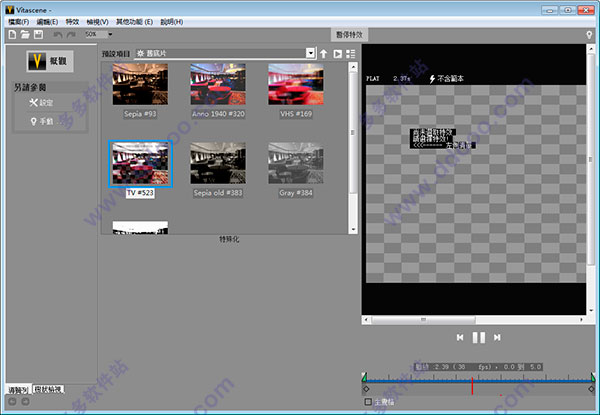Click the left keyframe diamond on the timeline
Image resolution: width=600 pixels, height=415 pixels.
tap(366, 389)
